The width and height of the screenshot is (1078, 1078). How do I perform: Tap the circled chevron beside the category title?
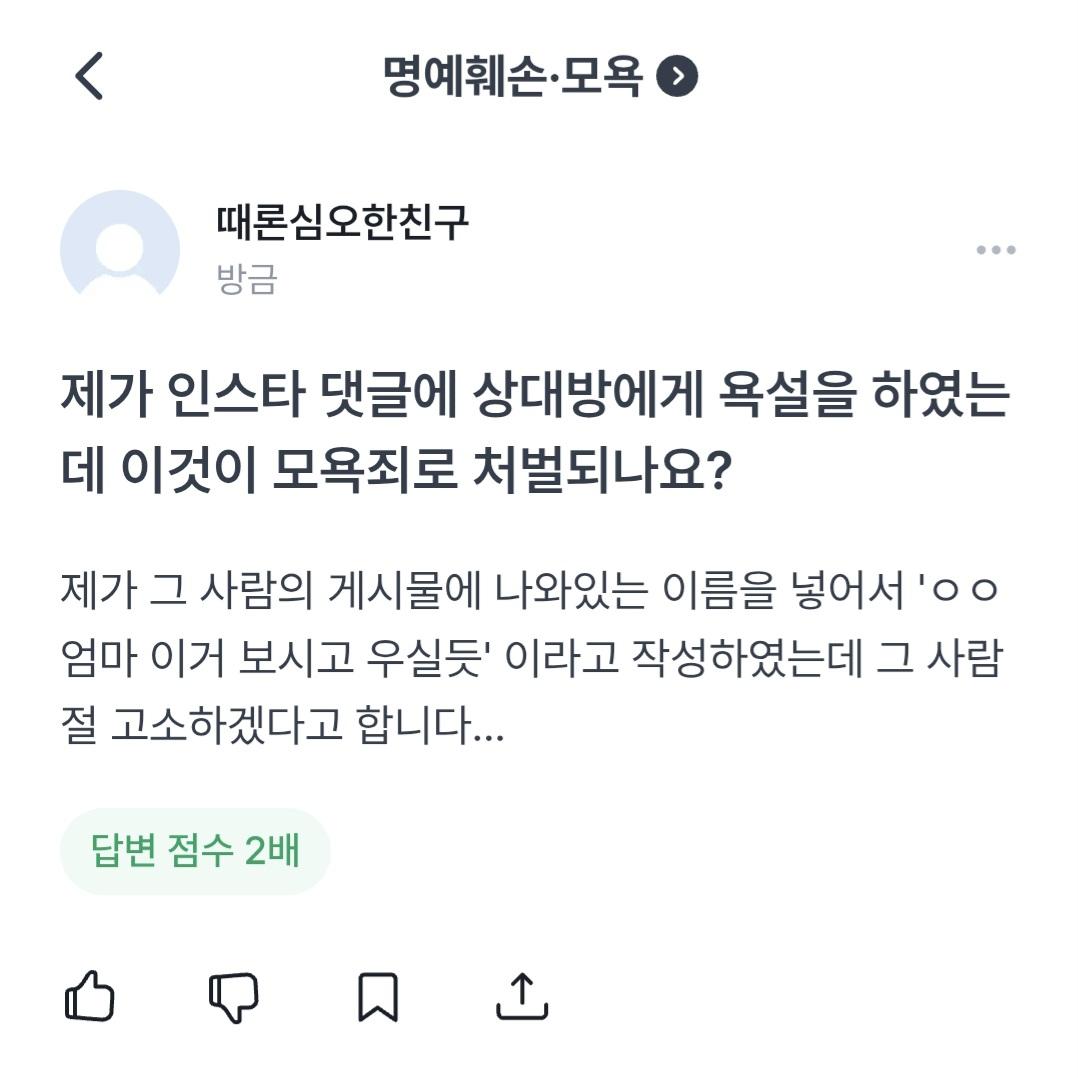point(677,77)
